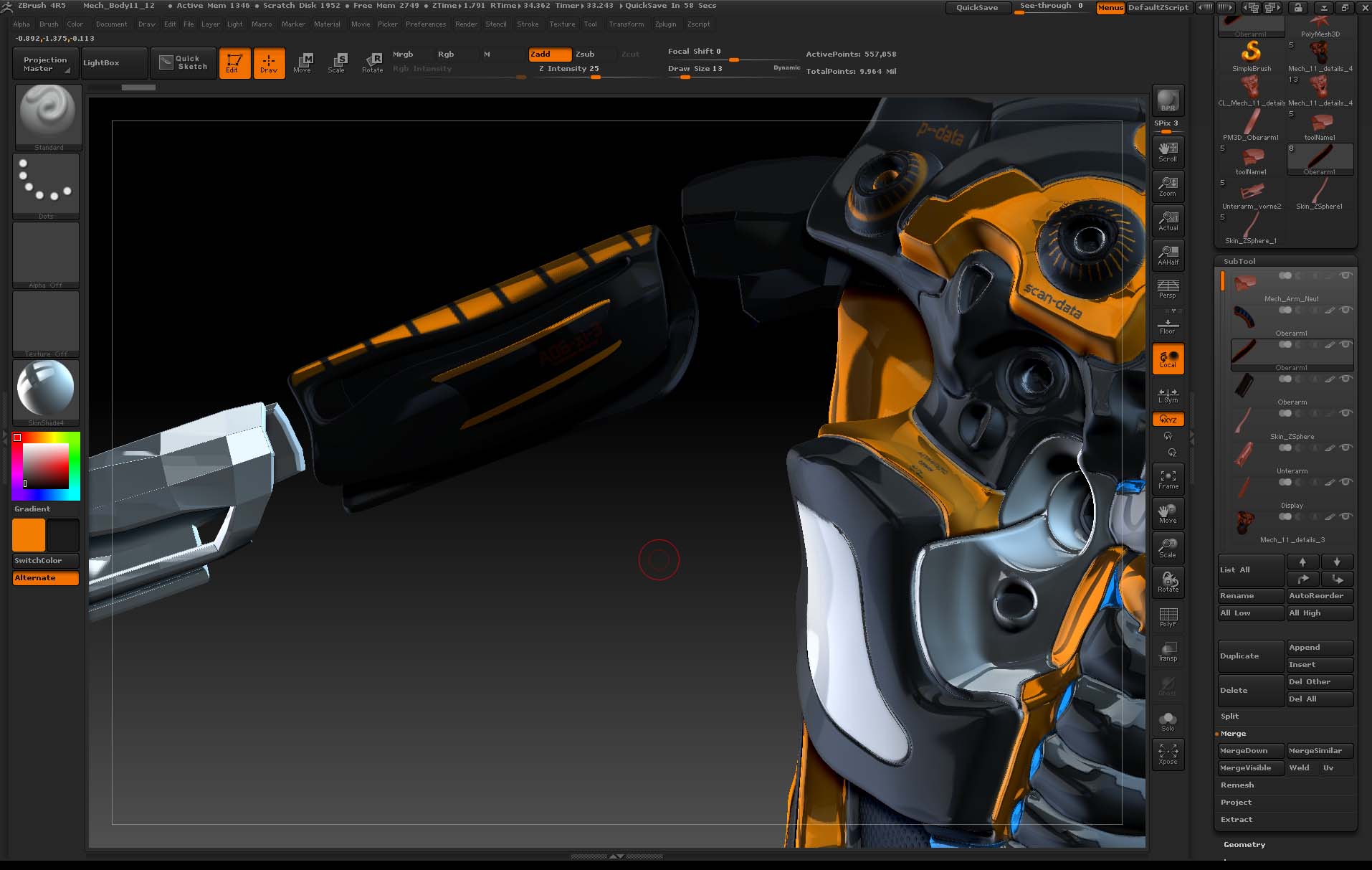Click the AAHalf zoom icon
Screen dimensions: 1372x870
(1168, 255)
